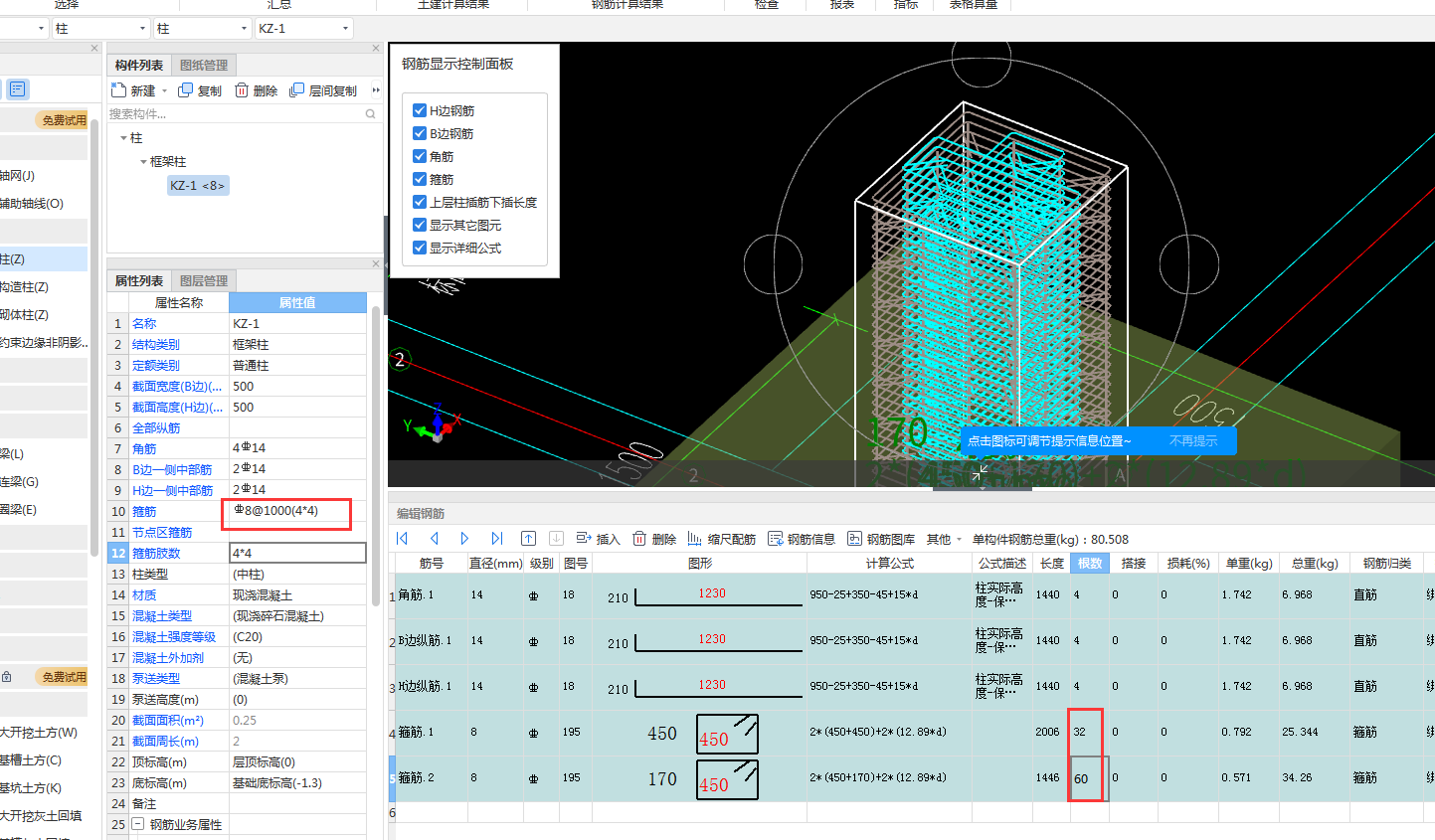Click the 角筋 property link
This screenshot has width=1435, height=840.
pyautogui.click(x=144, y=448)
